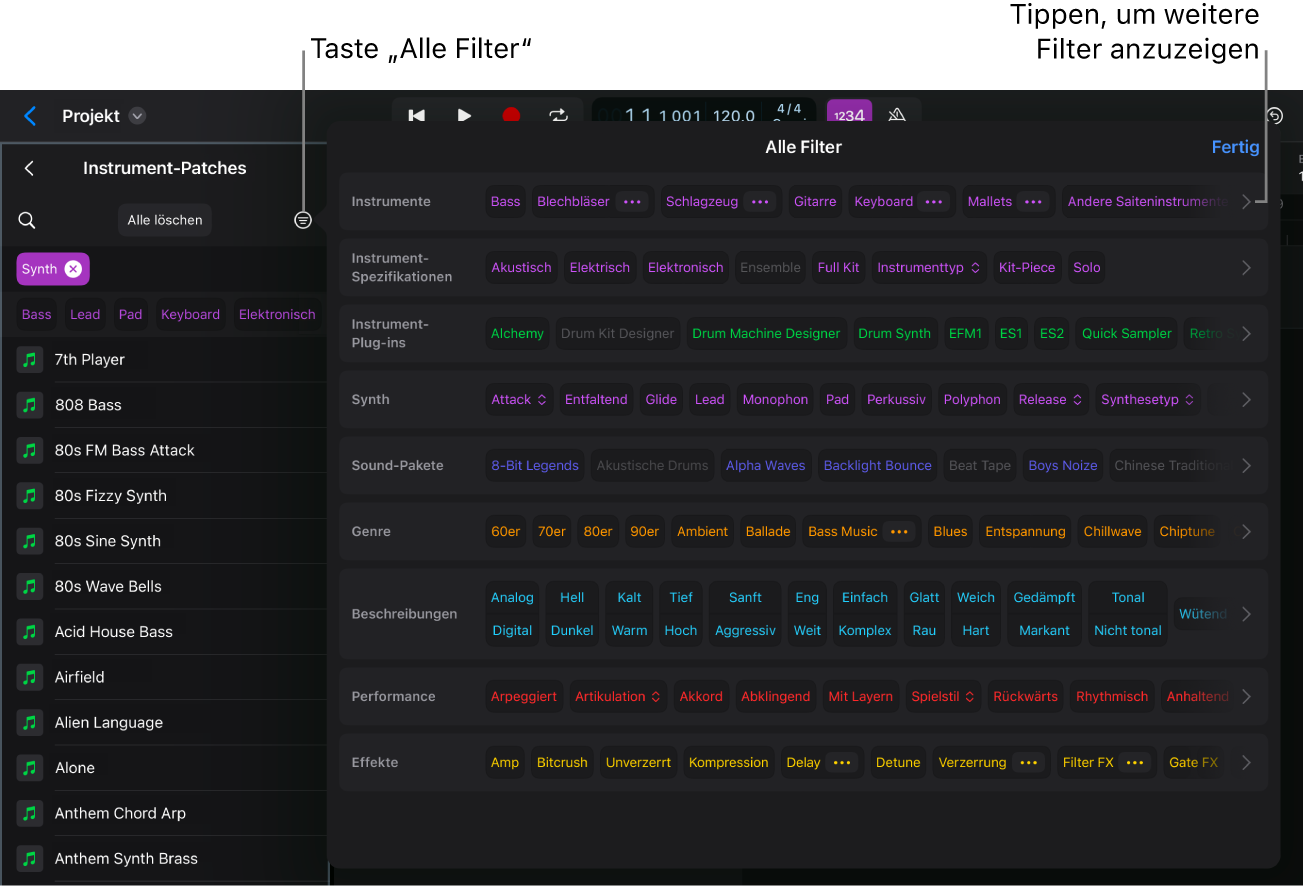Toggle the metronome icon
This screenshot has width=1303, height=886.
coord(897,116)
